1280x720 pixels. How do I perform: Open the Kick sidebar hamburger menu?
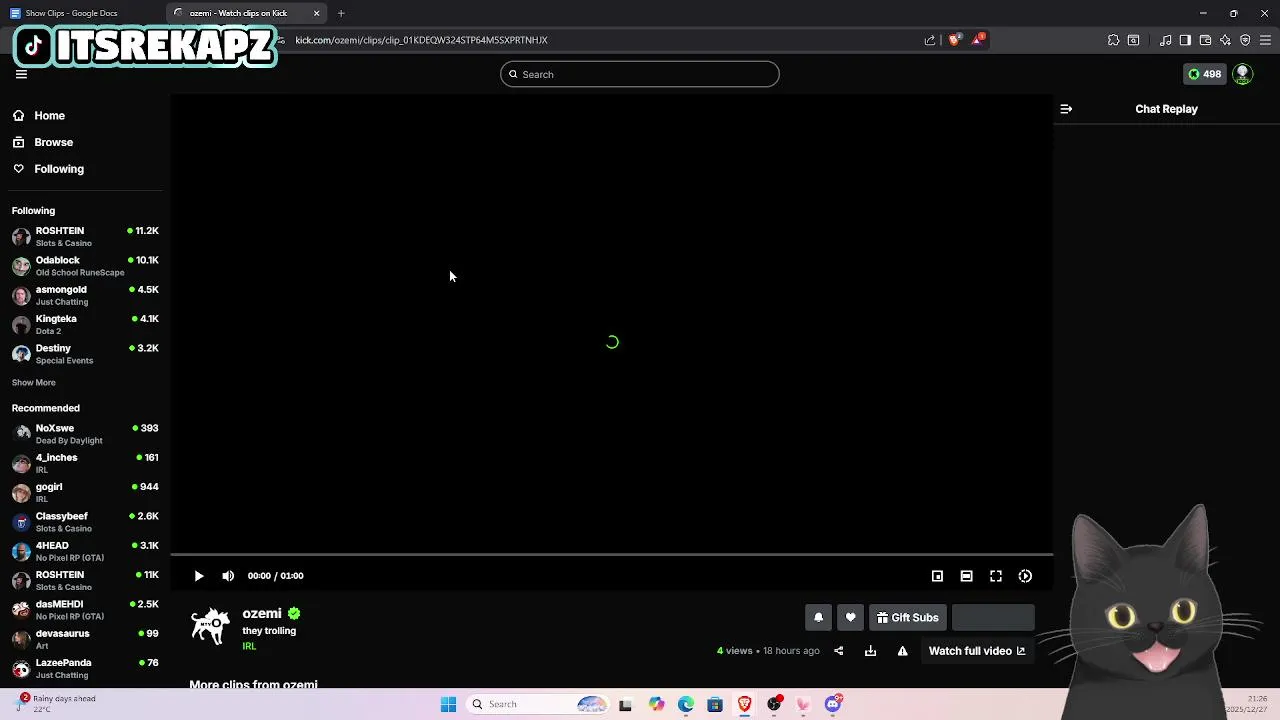[21, 74]
